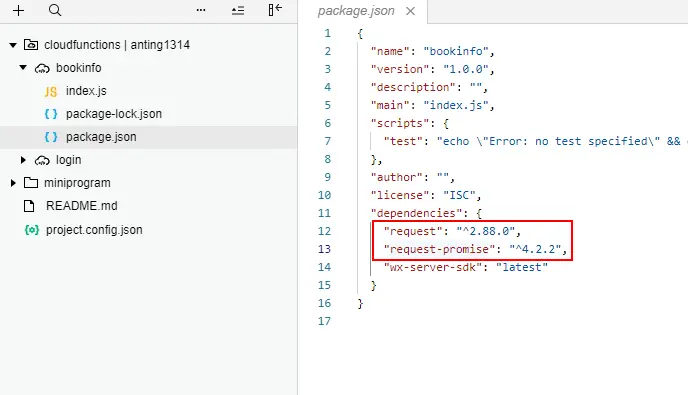Click the bookinfo cloud function icon

[x=43, y=68]
